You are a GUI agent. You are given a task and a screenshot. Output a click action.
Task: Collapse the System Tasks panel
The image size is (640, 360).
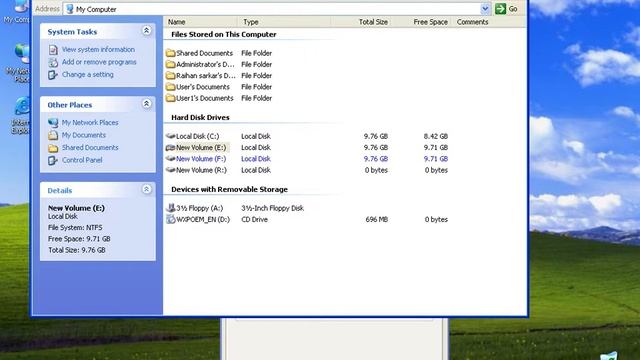click(x=146, y=31)
